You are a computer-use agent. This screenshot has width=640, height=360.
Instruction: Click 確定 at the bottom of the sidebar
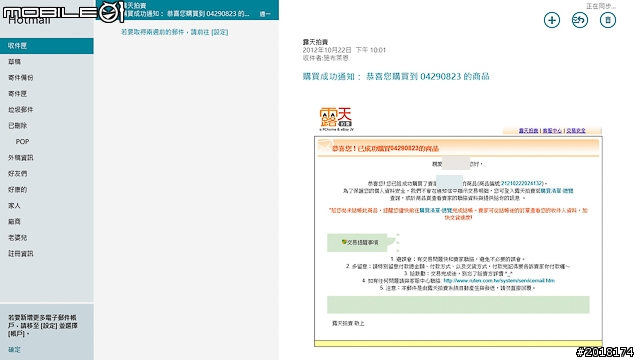14,349
